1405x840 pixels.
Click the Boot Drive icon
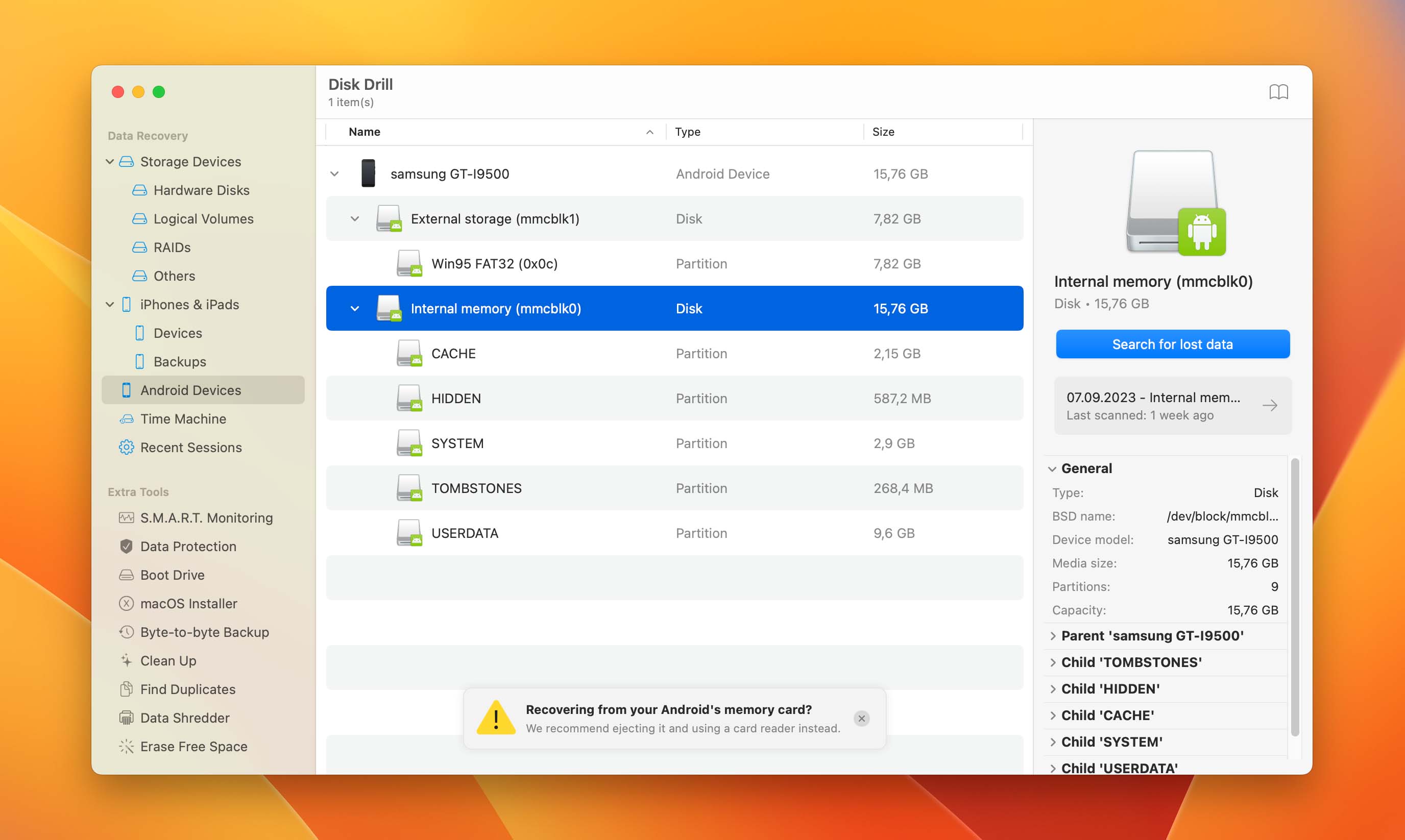[x=126, y=575]
